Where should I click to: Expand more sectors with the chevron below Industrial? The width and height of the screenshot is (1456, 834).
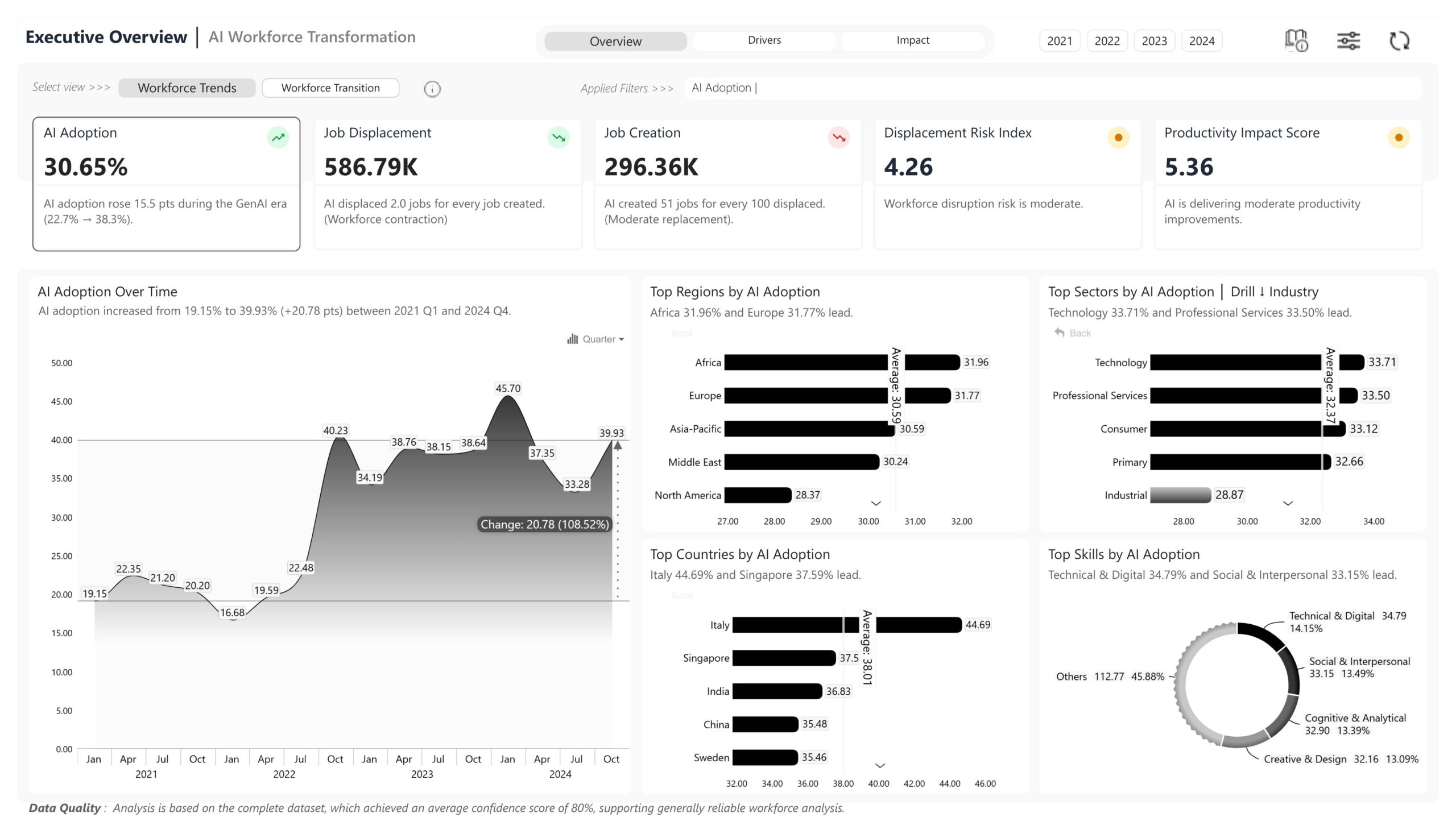1288,504
